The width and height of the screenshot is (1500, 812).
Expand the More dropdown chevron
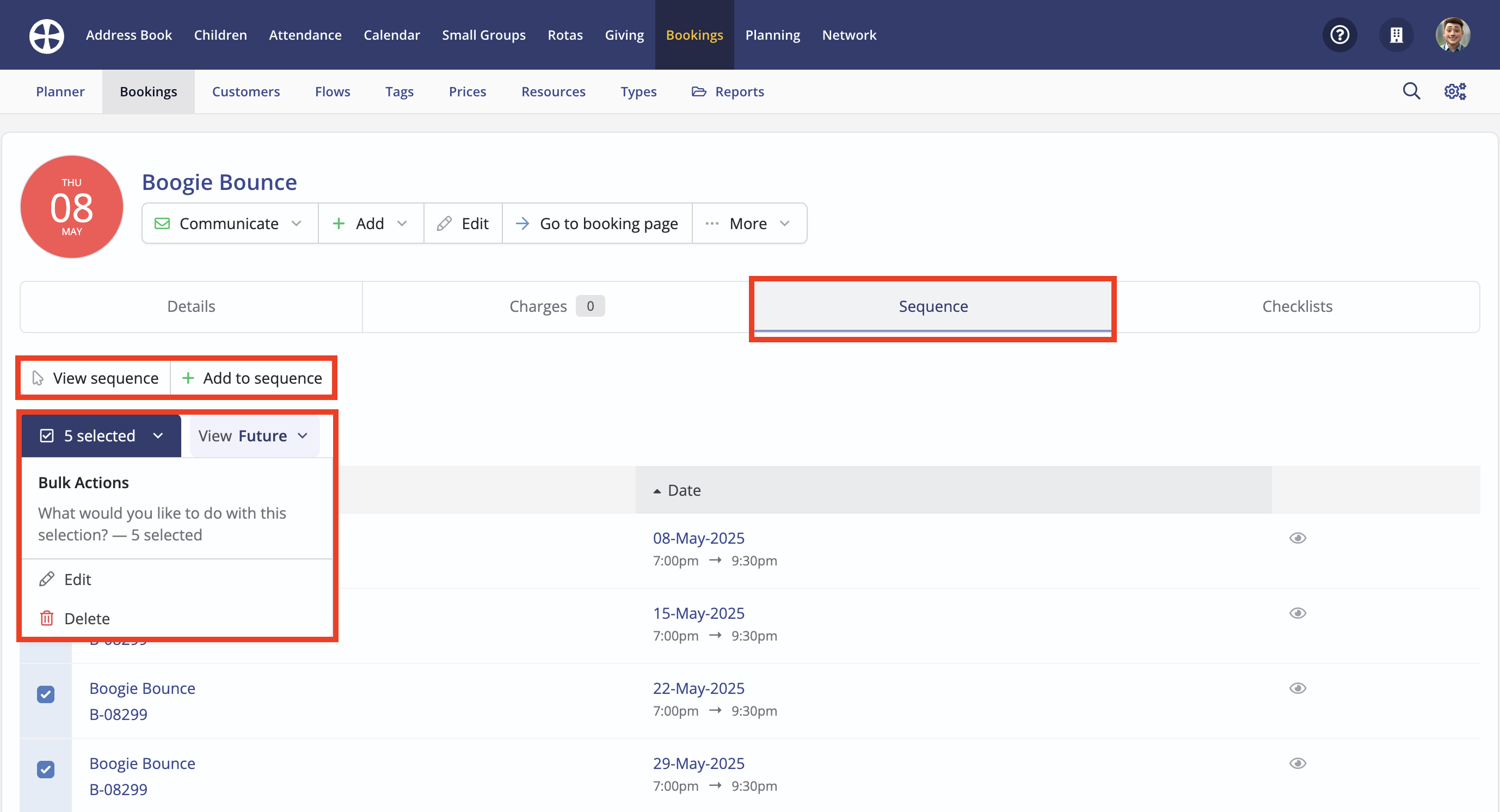[784, 224]
